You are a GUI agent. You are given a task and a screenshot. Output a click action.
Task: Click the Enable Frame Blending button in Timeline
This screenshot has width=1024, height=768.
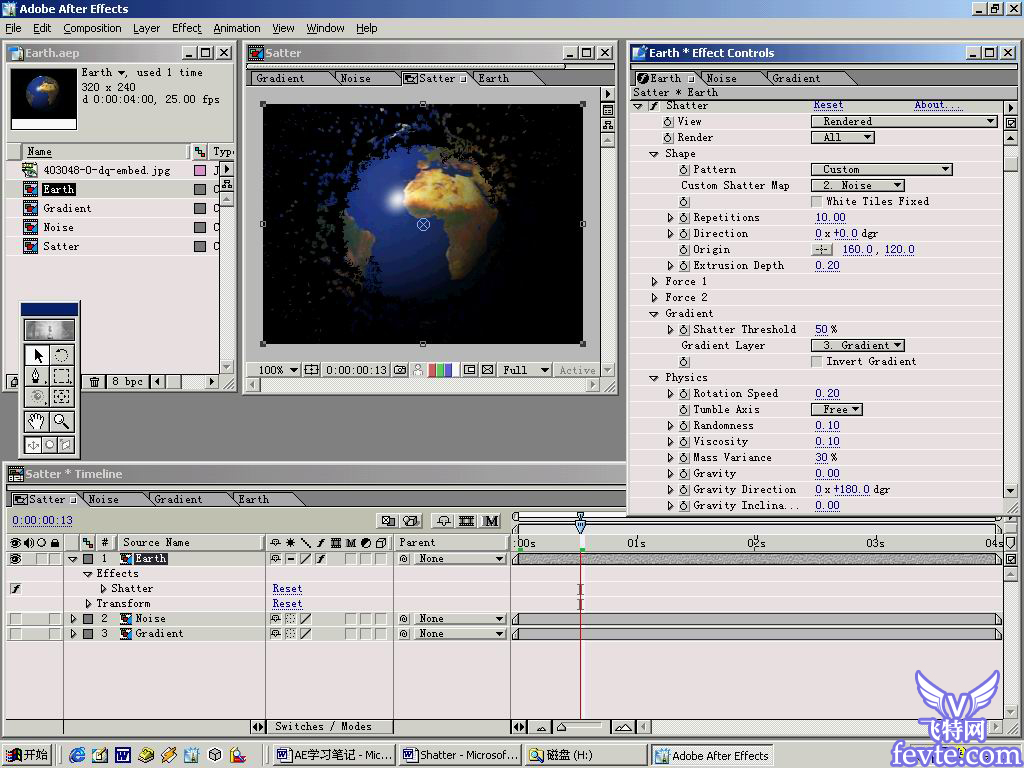[466, 520]
